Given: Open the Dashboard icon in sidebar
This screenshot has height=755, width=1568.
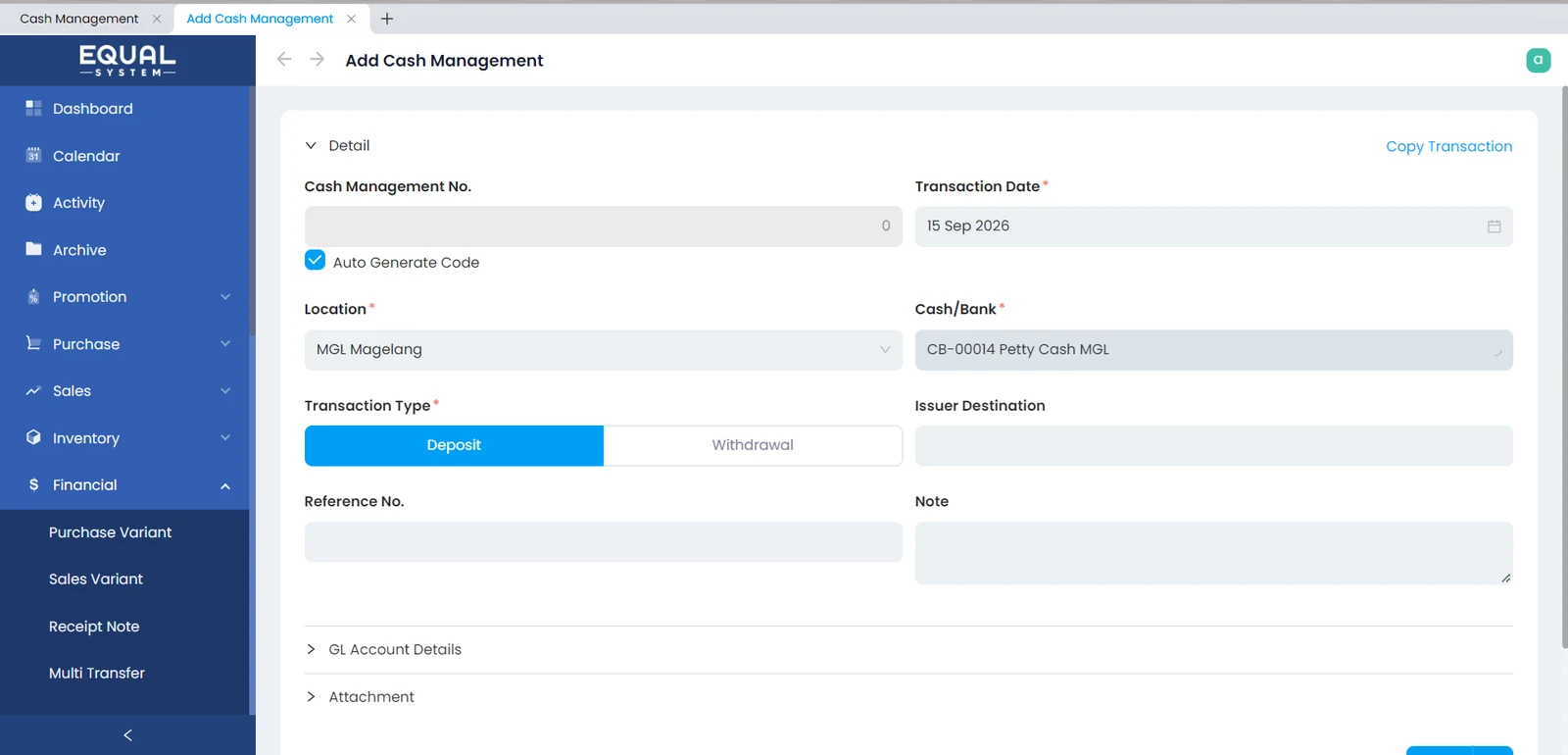Looking at the screenshot, I should pos(33,108).
